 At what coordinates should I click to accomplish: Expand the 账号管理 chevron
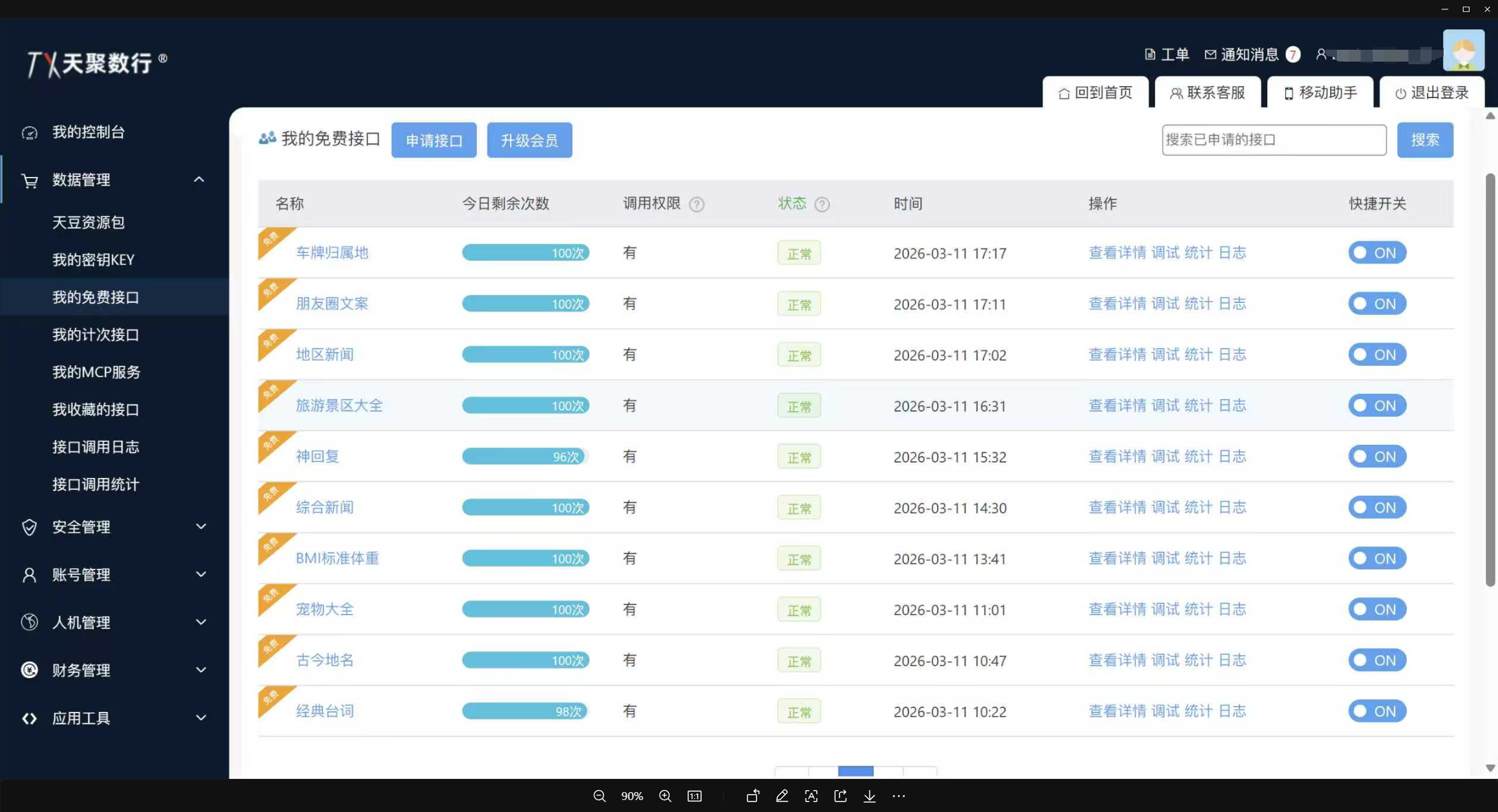click(x=201, y=574)
